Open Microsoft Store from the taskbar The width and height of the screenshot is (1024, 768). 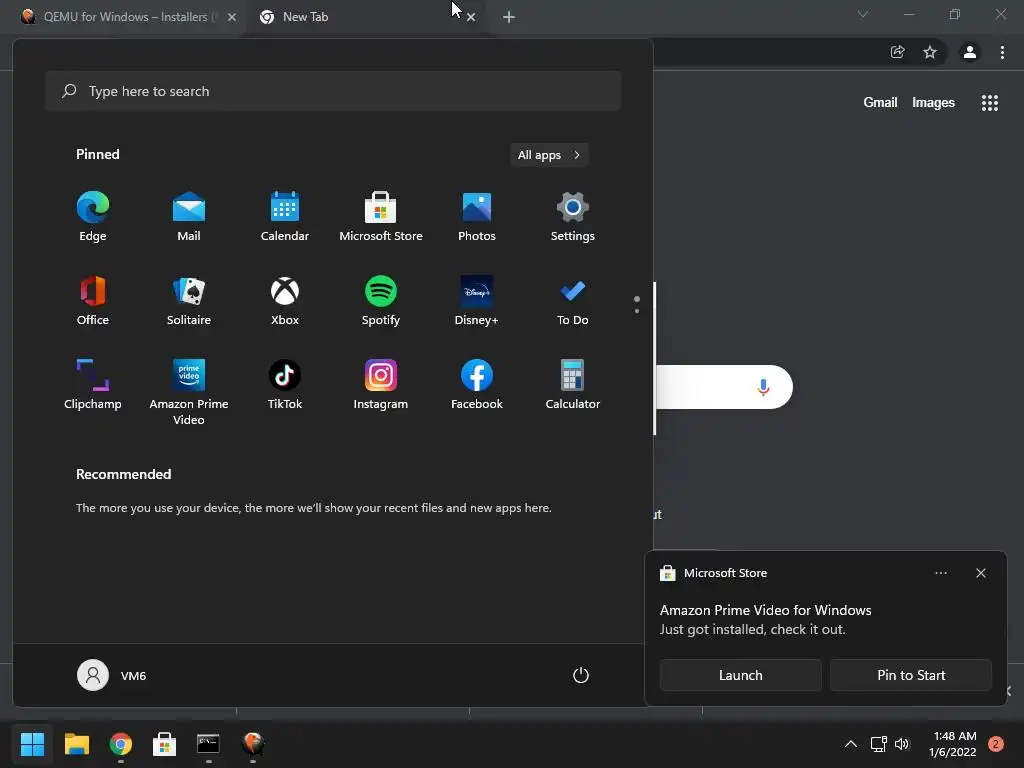tap(164, 744)
